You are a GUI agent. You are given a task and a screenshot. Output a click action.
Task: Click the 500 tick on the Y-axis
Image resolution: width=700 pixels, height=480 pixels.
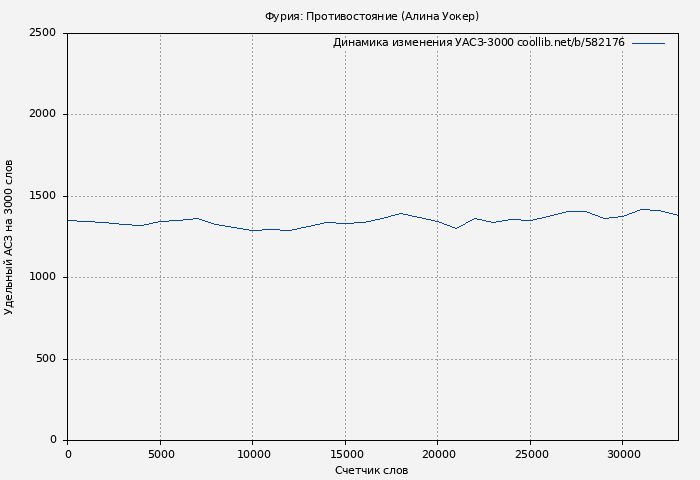tap(47, 359)
